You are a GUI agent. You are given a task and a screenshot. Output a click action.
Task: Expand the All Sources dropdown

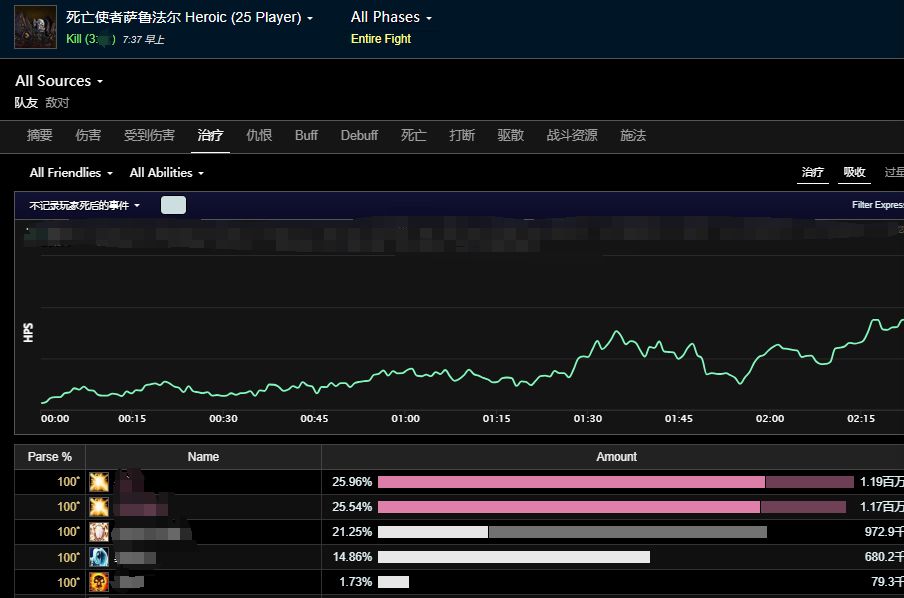coord(59,81)
